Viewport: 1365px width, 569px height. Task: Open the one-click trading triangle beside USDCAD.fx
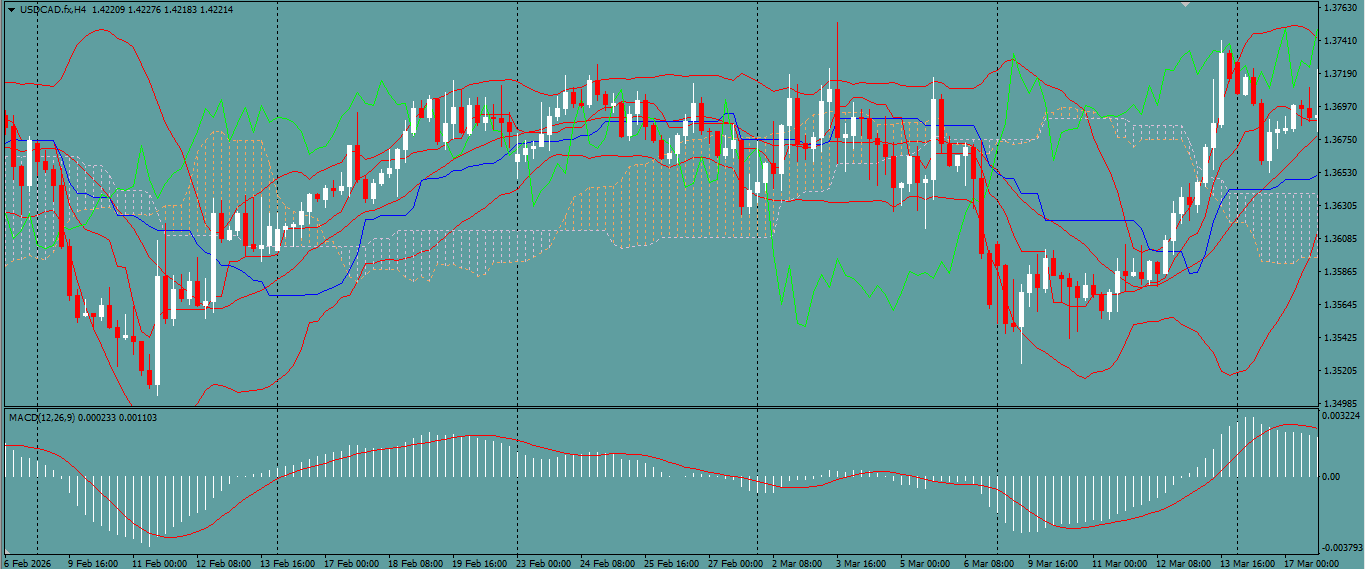11,8
